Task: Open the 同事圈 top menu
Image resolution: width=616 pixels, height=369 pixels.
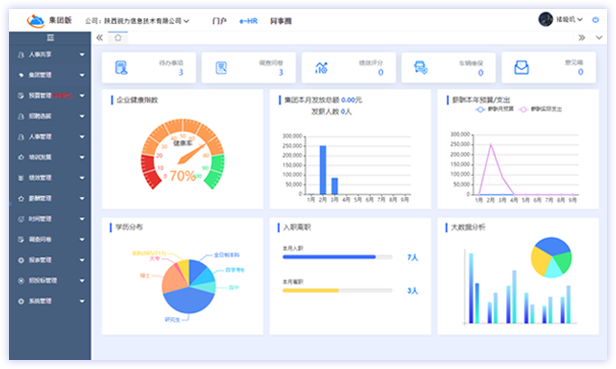Action: (280, 21)
